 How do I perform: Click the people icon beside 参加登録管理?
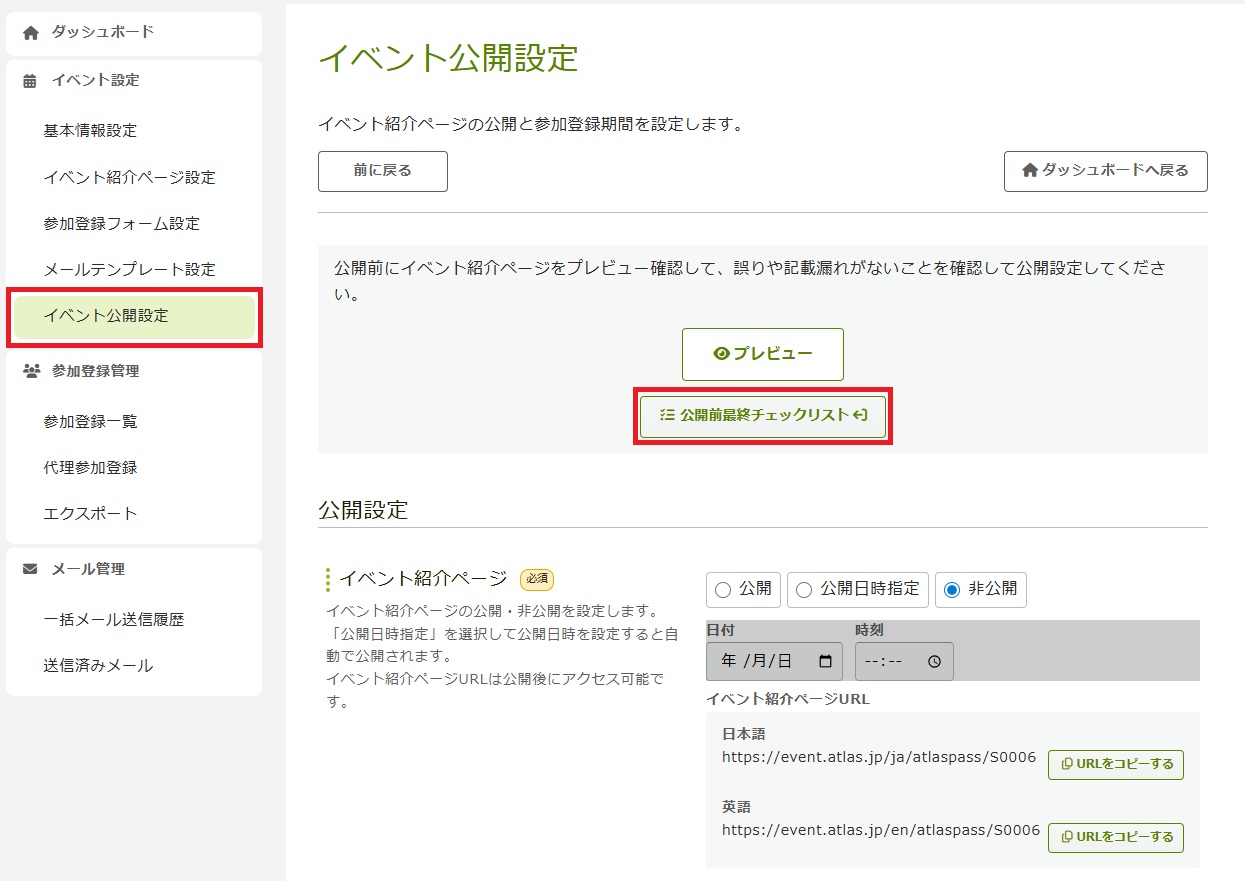[x=31, y=371]
